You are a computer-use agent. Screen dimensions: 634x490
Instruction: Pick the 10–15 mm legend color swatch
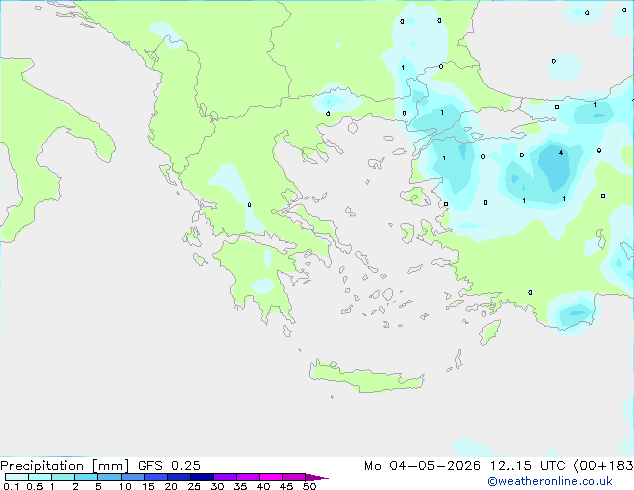133,477
